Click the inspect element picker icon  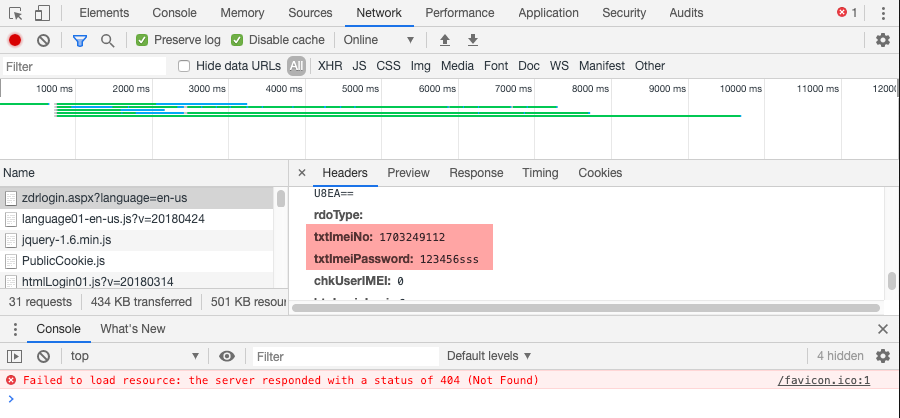(16, 13)
